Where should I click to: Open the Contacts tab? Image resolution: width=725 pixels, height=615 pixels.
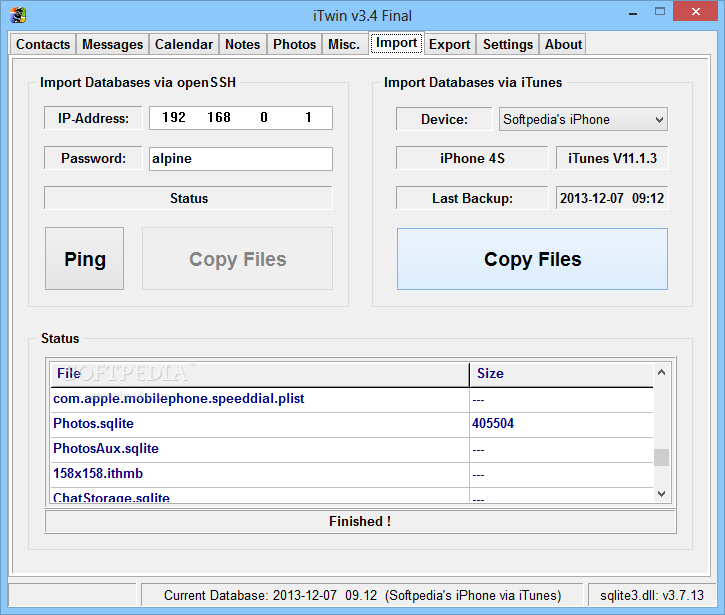point(43,44)
